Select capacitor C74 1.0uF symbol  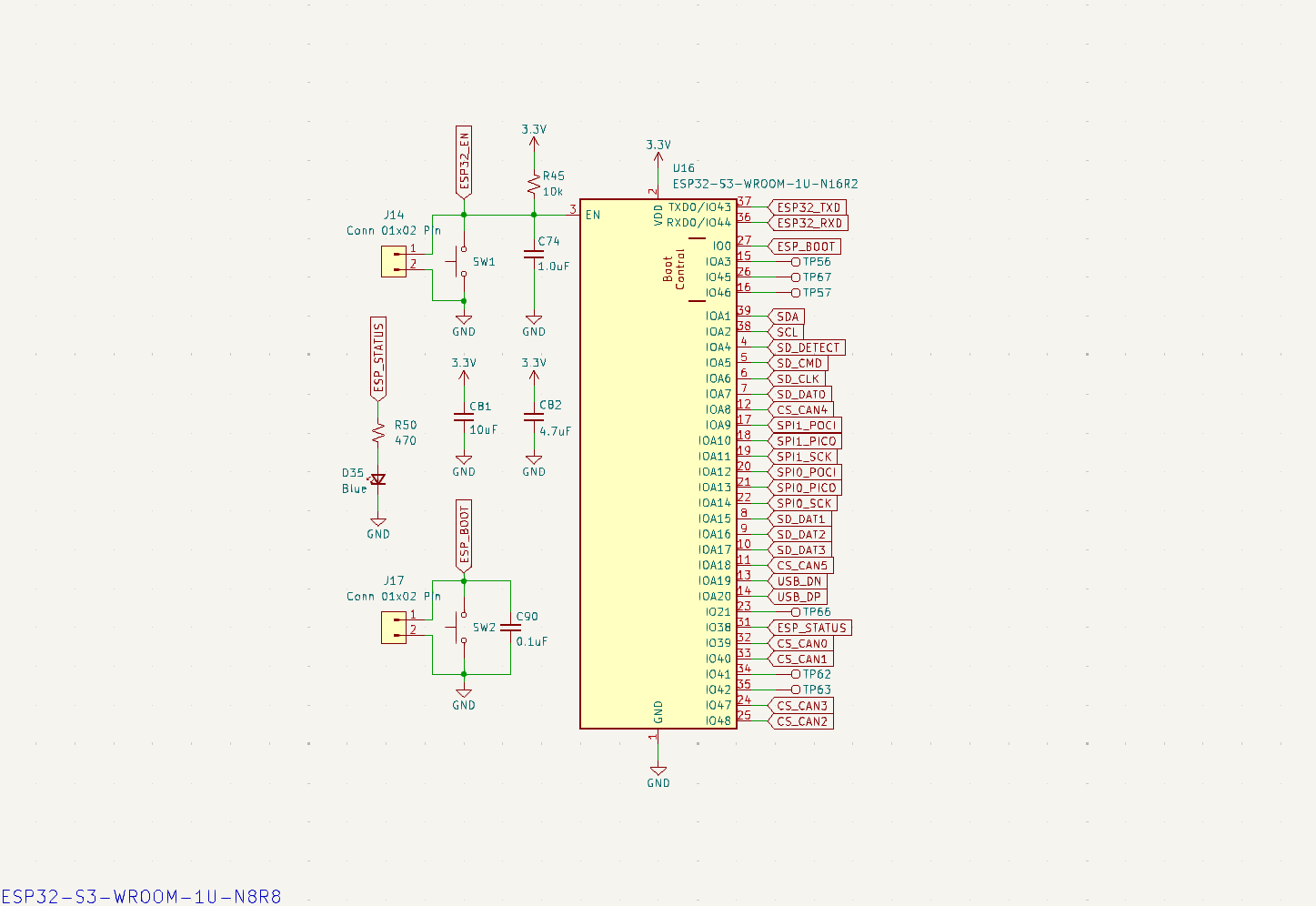click(534, 254)
